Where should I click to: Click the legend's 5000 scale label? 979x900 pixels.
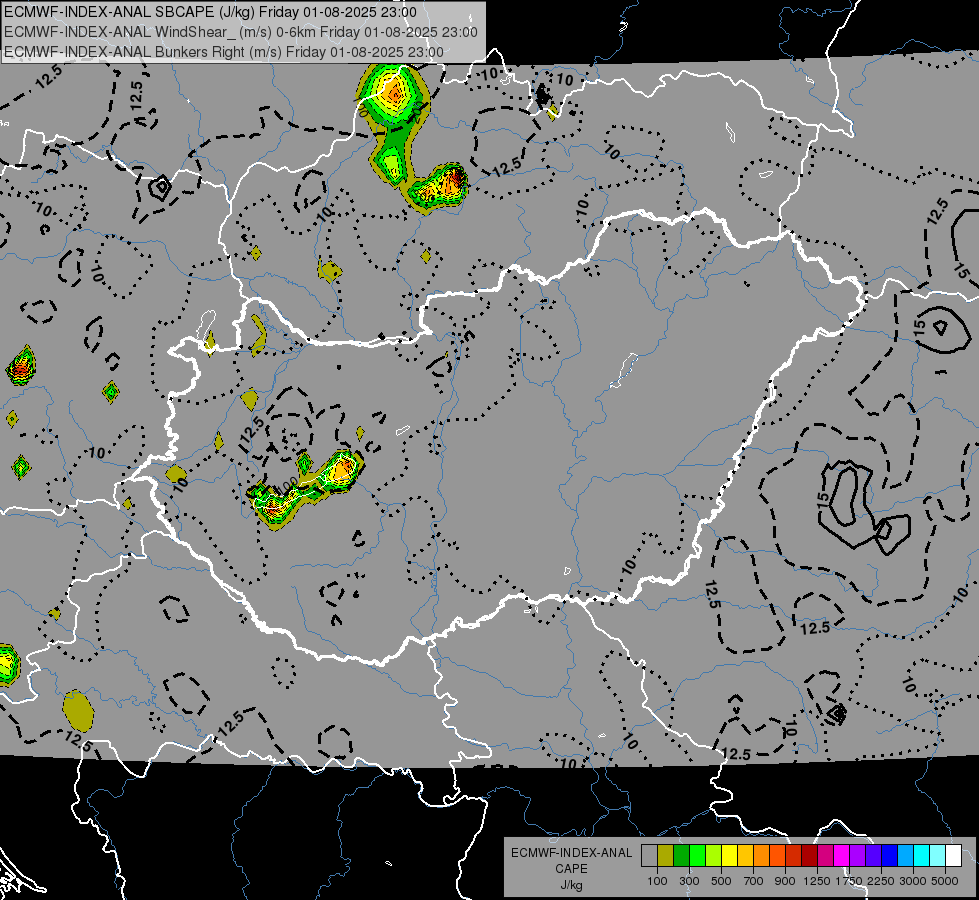tap(945, 881)
